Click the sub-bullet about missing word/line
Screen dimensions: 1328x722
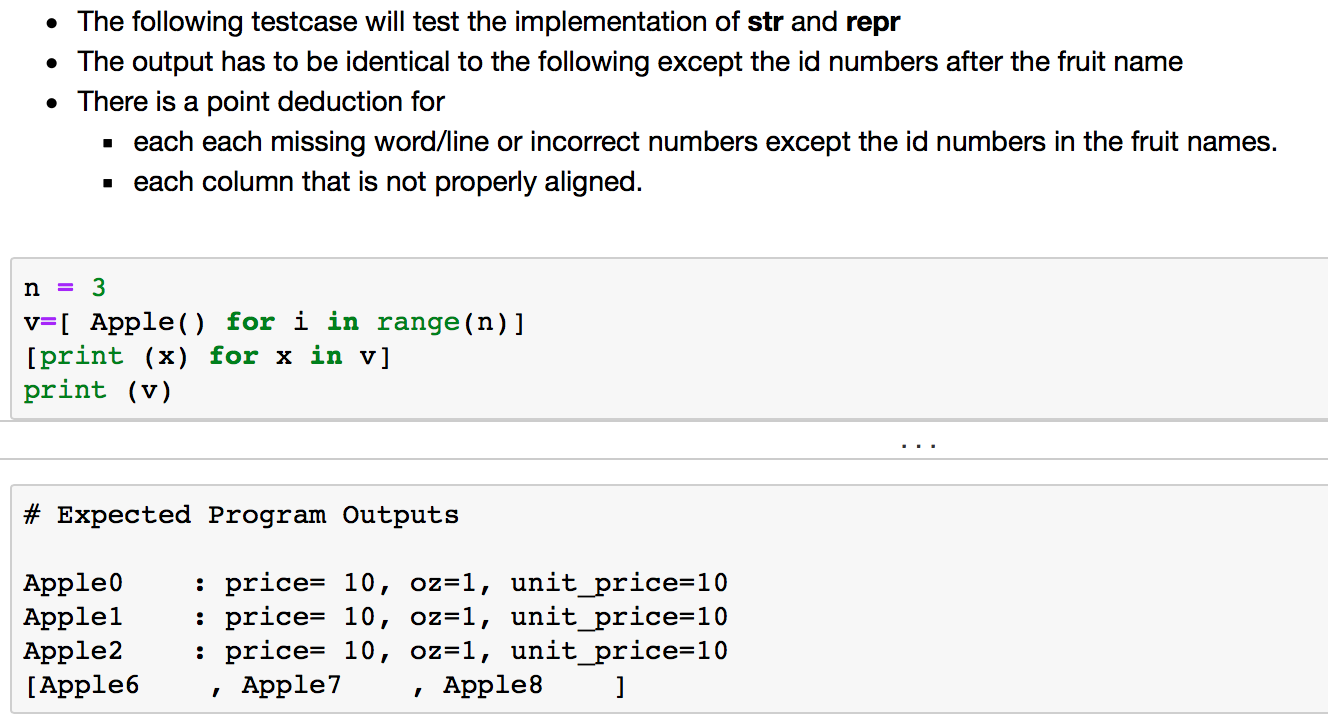(705, 142)
